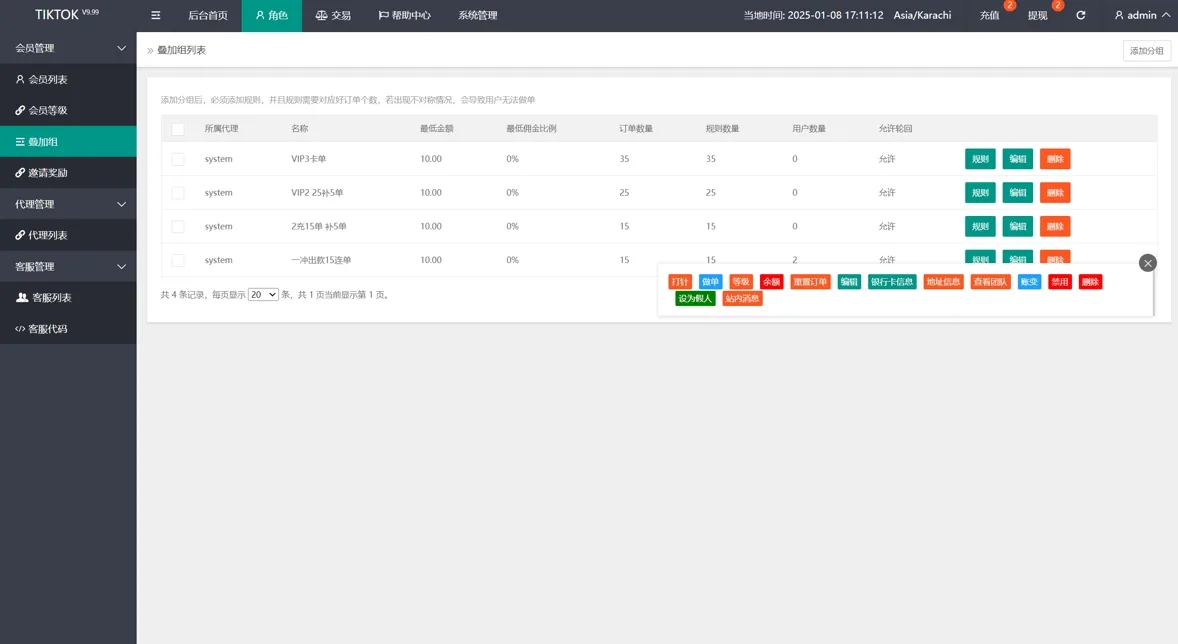1178x644 pixels.
Task: Click 规则 button for VIP3卡单 row
Action: (x=980, y=159)
